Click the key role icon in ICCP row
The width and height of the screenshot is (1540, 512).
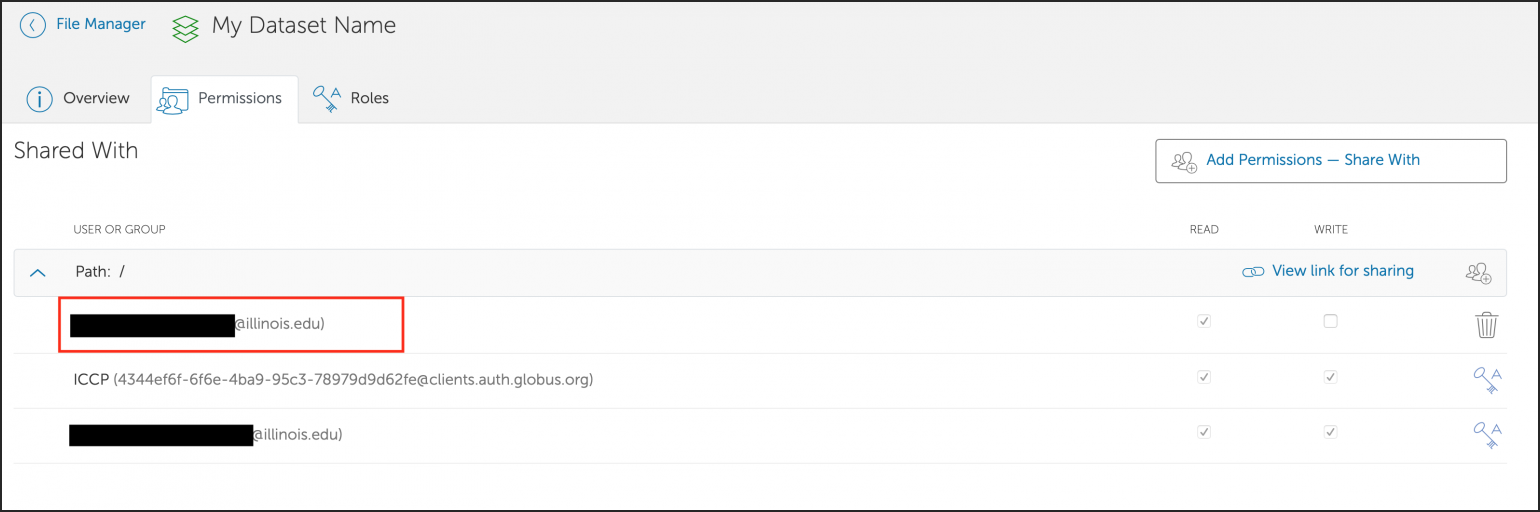point(1487,379)
